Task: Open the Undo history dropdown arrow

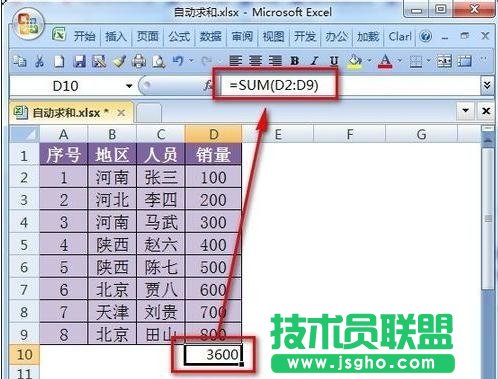Action: 191,60
